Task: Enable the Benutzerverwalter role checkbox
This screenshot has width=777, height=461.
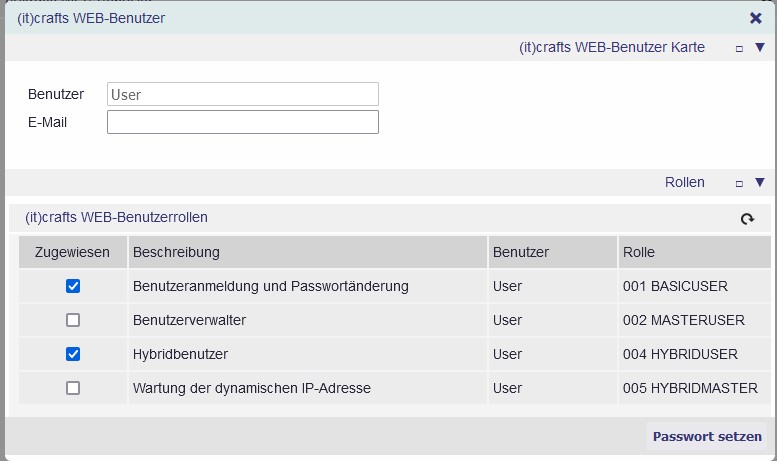Action: [x=73, y=320]
